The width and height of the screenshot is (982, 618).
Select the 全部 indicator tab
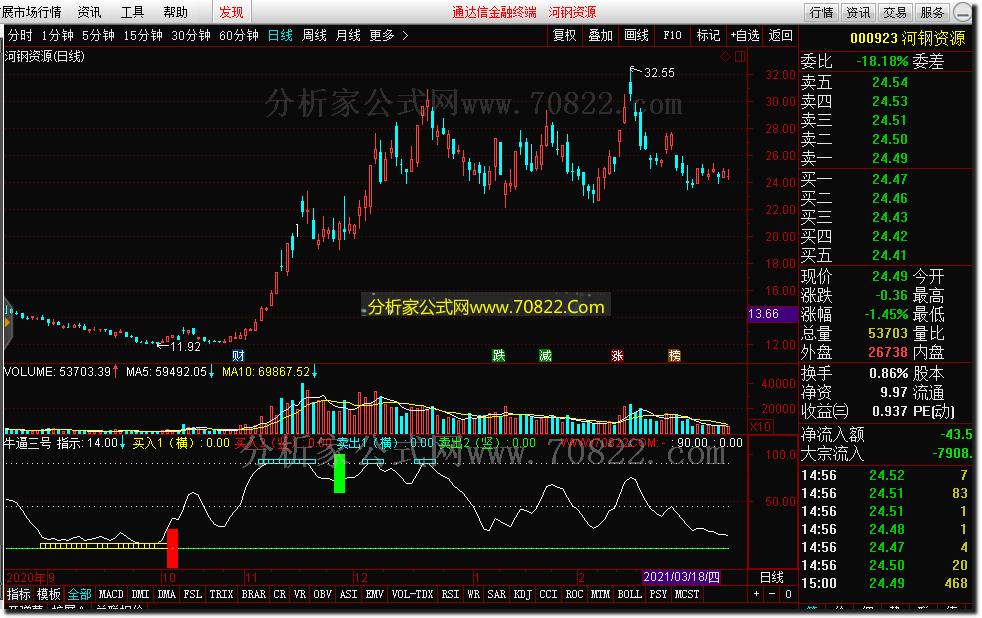click(80, 594)
